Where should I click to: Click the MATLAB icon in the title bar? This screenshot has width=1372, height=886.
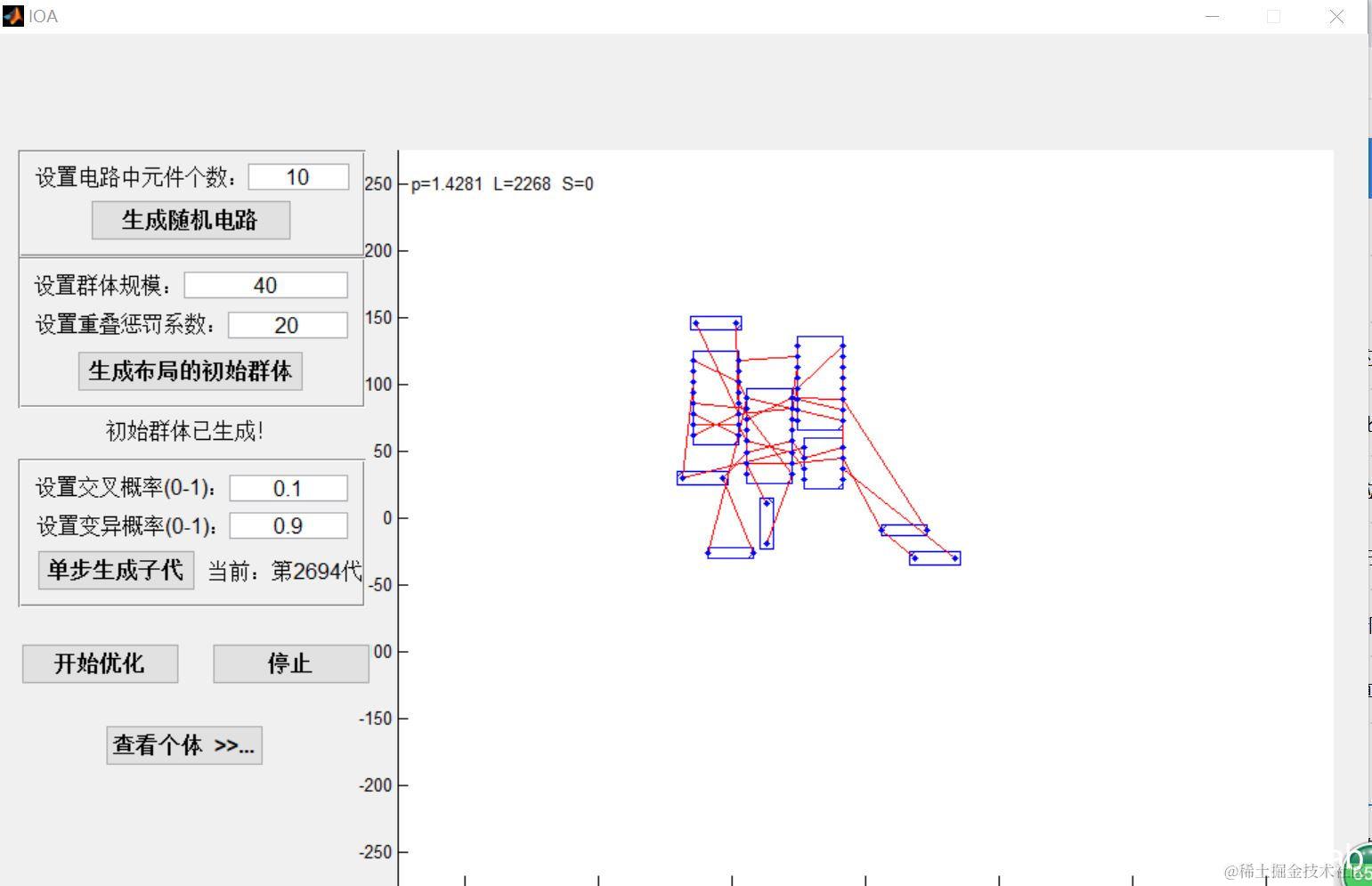[13, 16]
